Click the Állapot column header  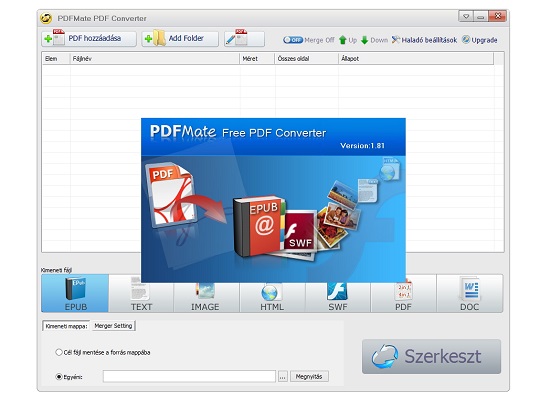tap(416, 59)
